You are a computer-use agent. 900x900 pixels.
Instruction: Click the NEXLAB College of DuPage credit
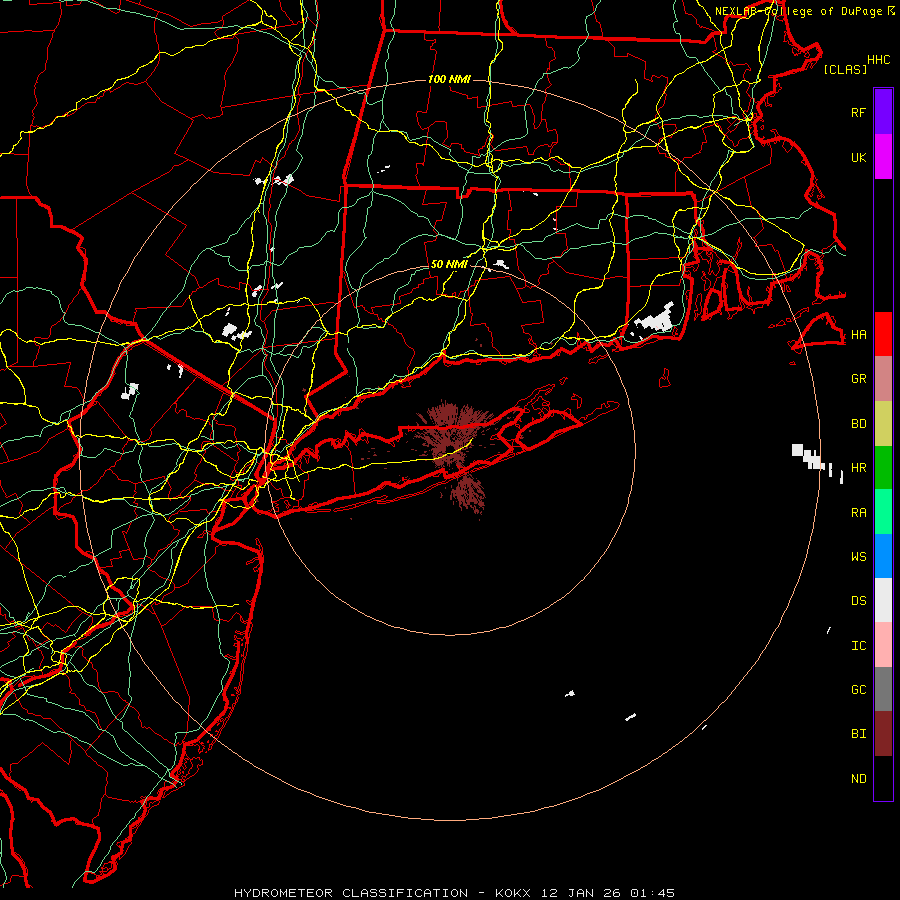tap(804, 11)
